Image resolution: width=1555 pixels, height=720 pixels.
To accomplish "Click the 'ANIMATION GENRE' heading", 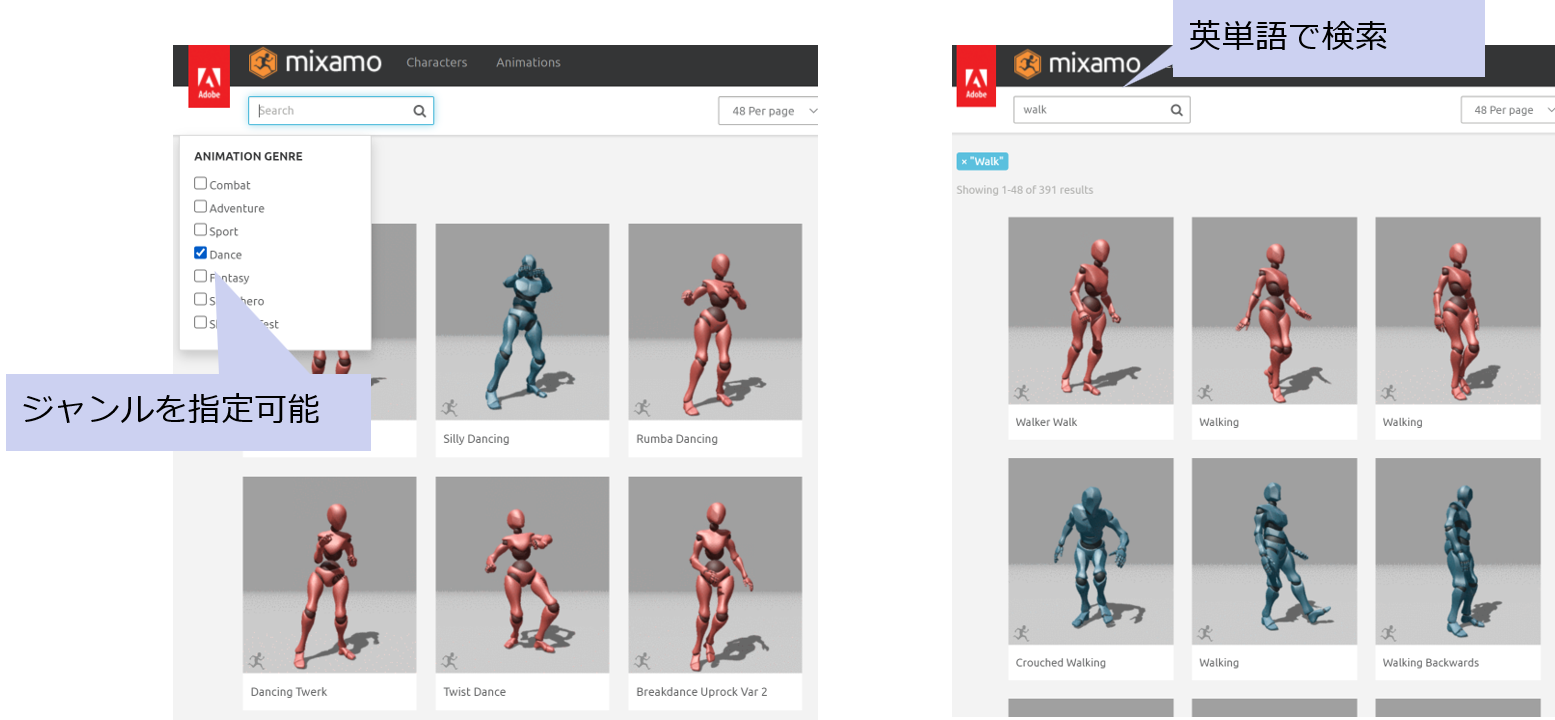I will click(x=248, y=157).
